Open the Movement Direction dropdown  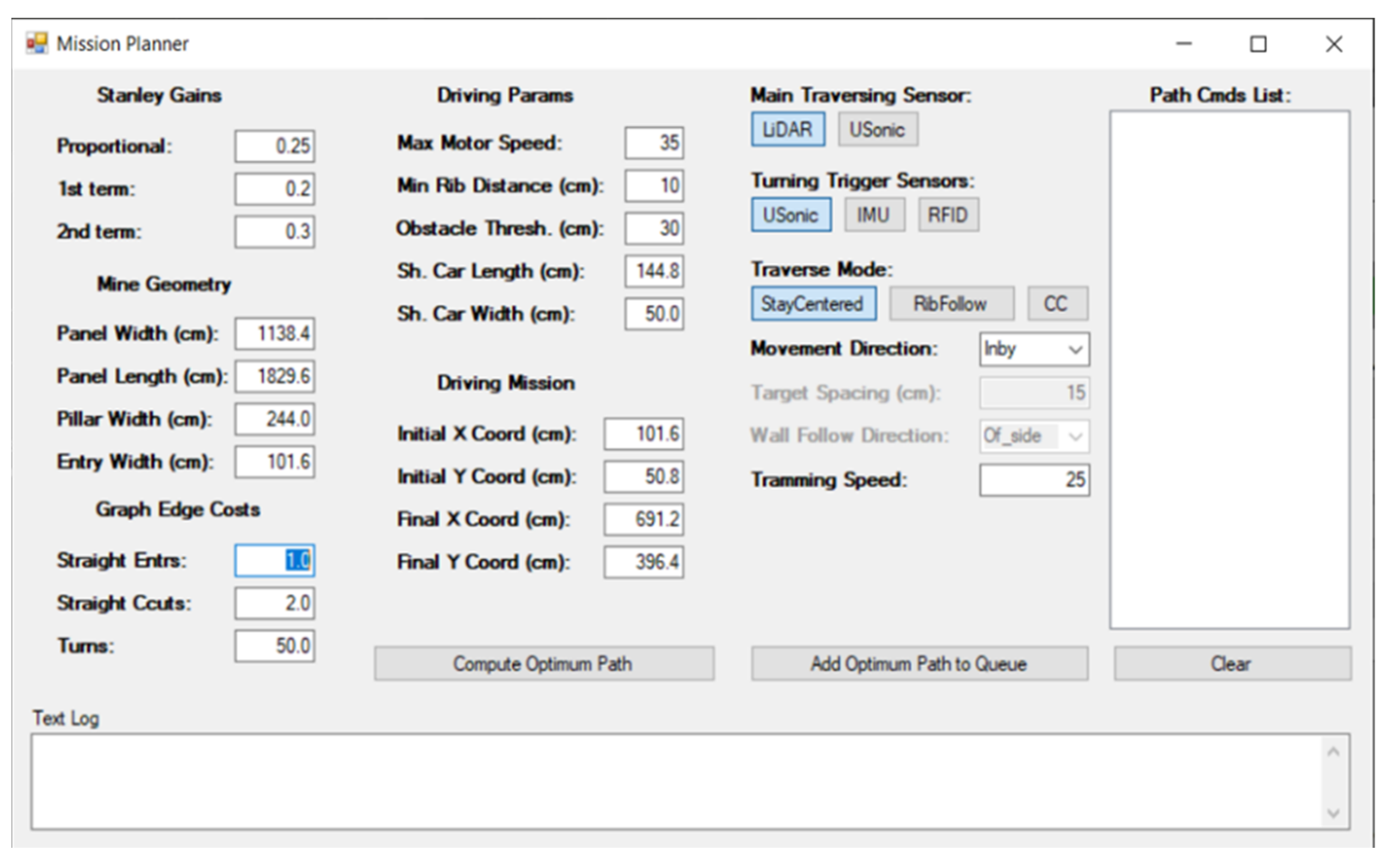(x=1034, y=350)
